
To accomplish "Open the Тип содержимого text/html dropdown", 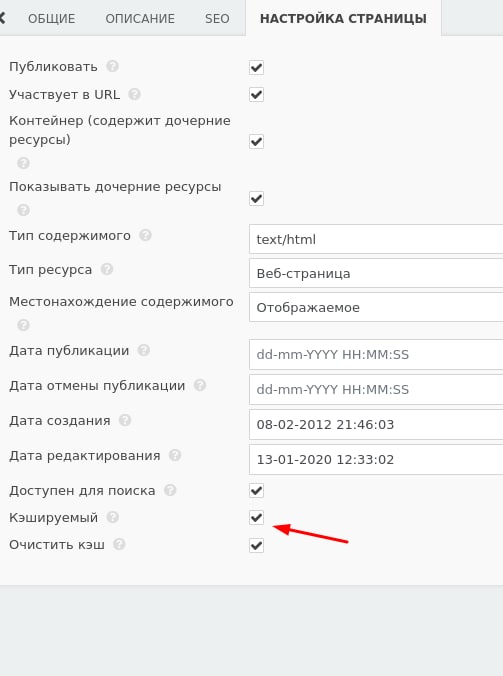I will (376, 239).
